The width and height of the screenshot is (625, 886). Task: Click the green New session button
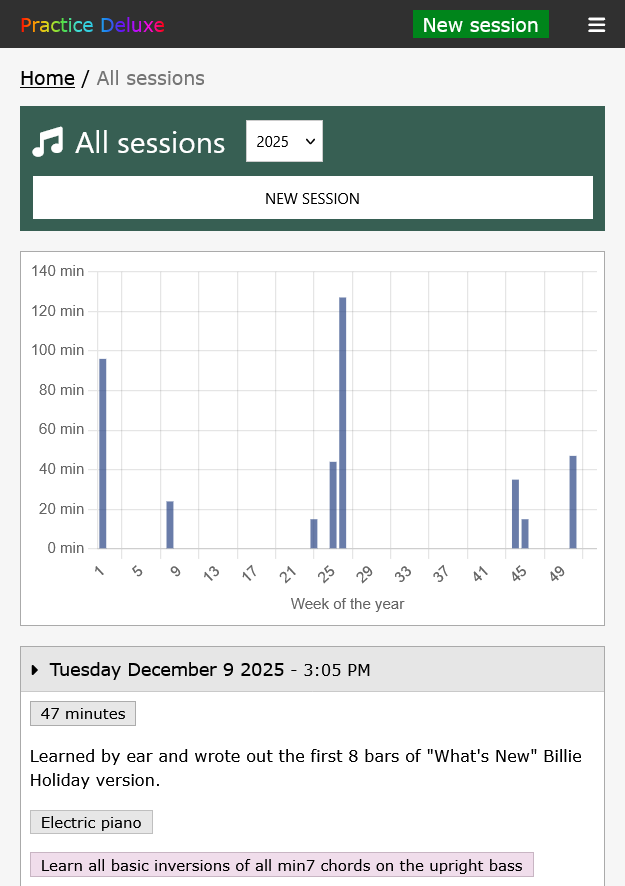(x=480, y=25)
